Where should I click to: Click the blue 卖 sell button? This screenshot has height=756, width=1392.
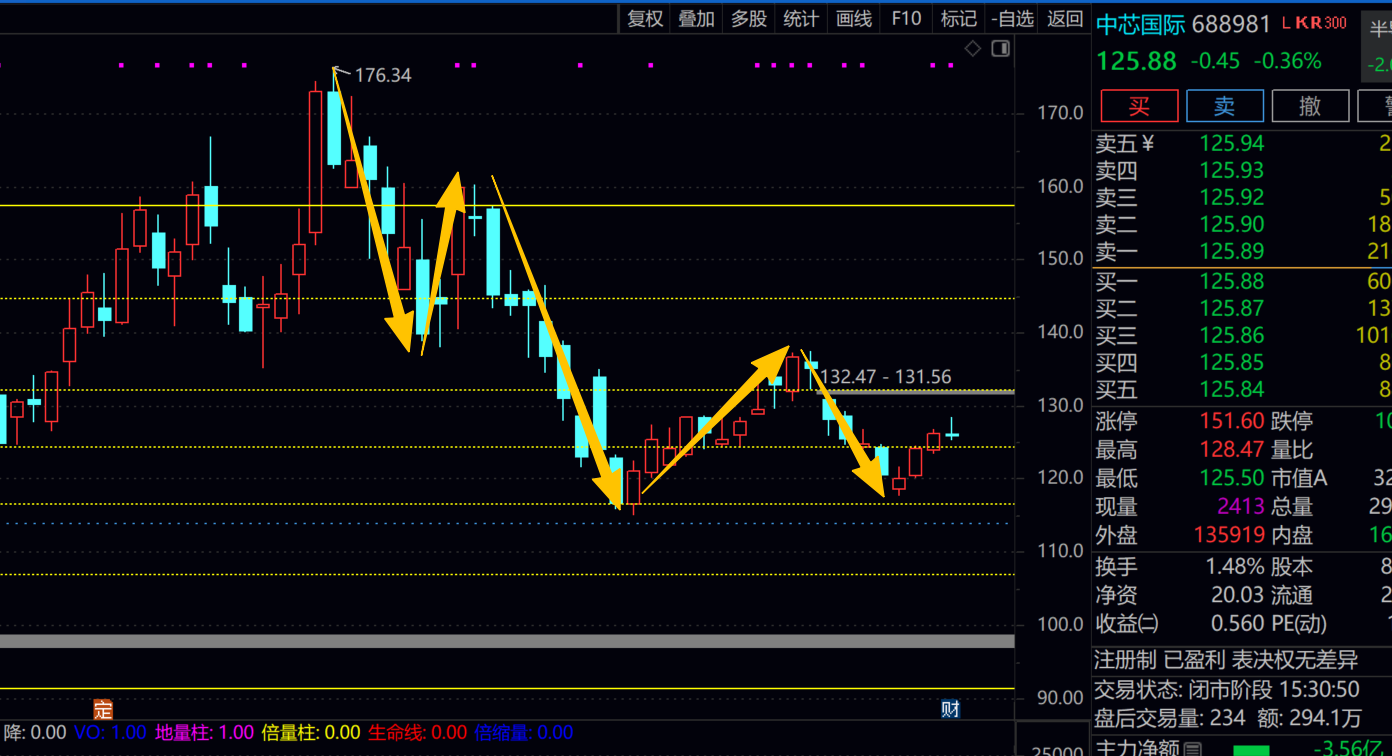click(x=1225, y=106)
